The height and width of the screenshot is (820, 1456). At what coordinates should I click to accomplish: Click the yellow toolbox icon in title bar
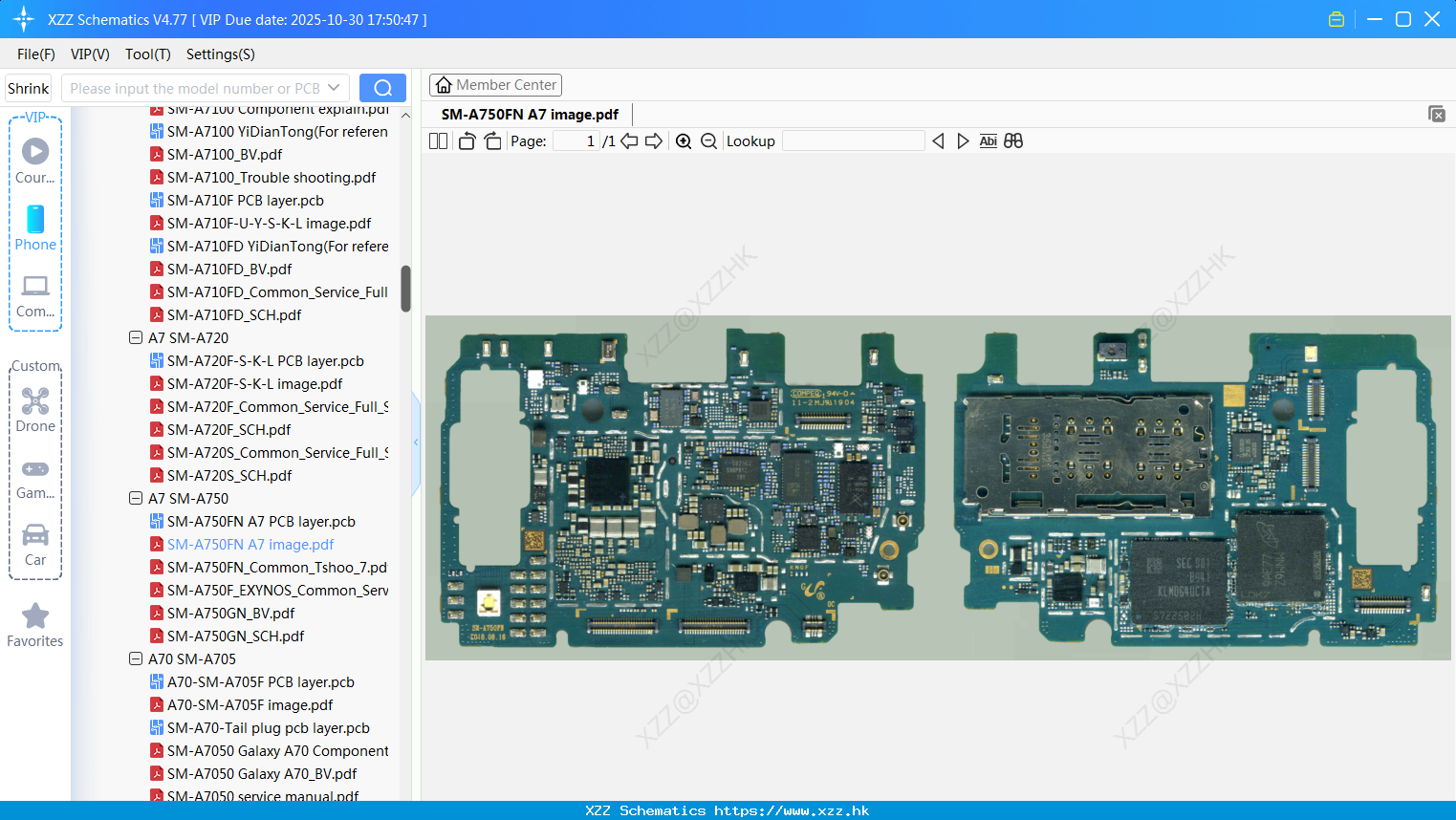[1336, 19]
